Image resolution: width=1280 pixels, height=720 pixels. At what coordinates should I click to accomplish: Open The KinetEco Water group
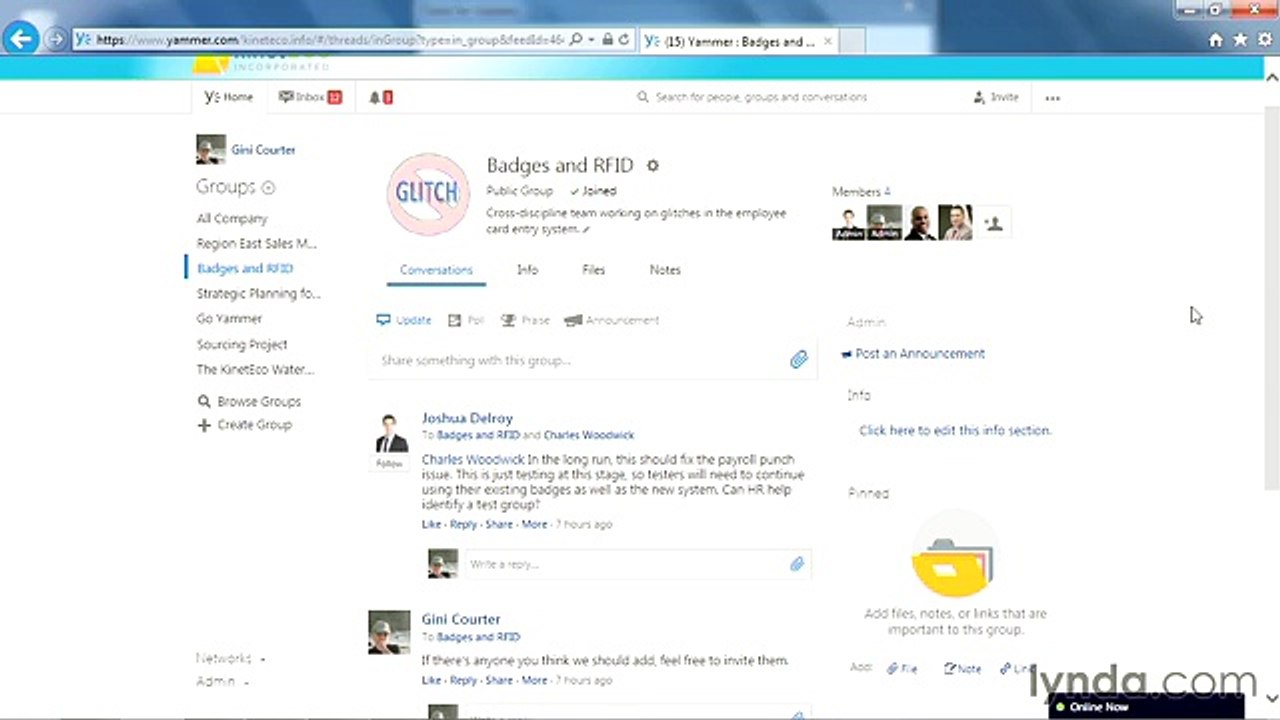[255, 369]
